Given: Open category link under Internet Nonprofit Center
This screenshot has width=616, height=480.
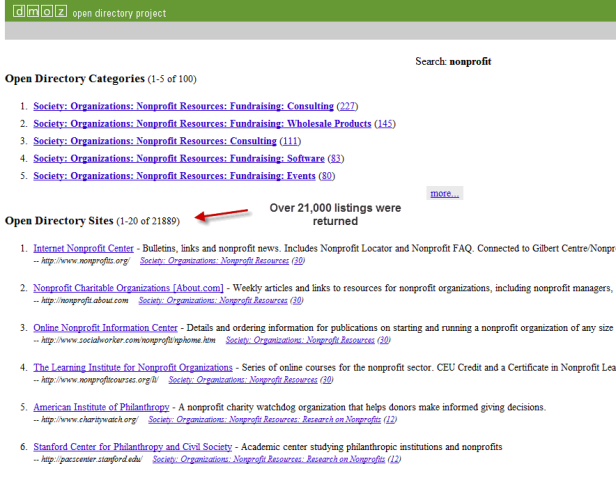Looking at the screenshot, I should coord(213,260).
